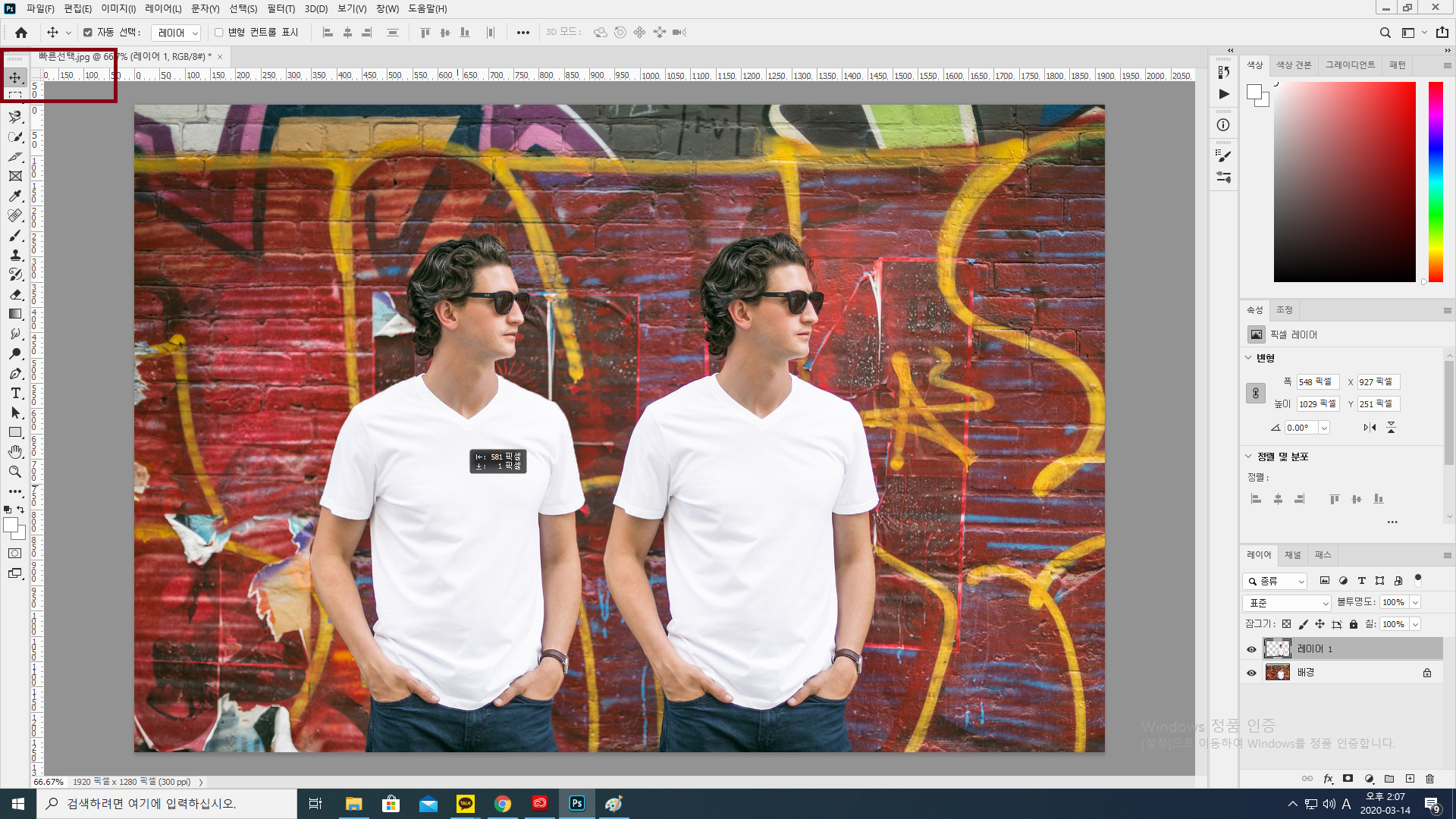Screen dimensions: 1456x819
Task: Choose the Hand tool
Action: (x=15, y=452)
